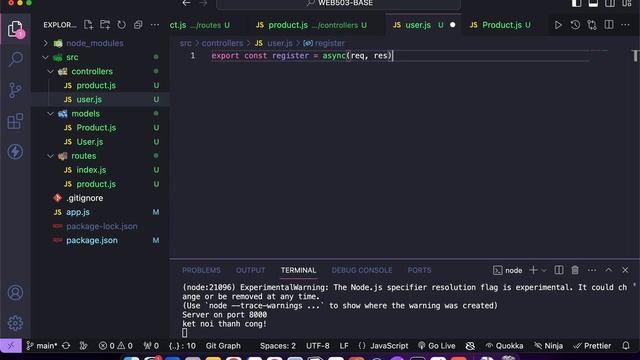The width and height of the screenshot is (640, 360).
Task: Open the Accounts menu icon
Action: coord(15,293)
